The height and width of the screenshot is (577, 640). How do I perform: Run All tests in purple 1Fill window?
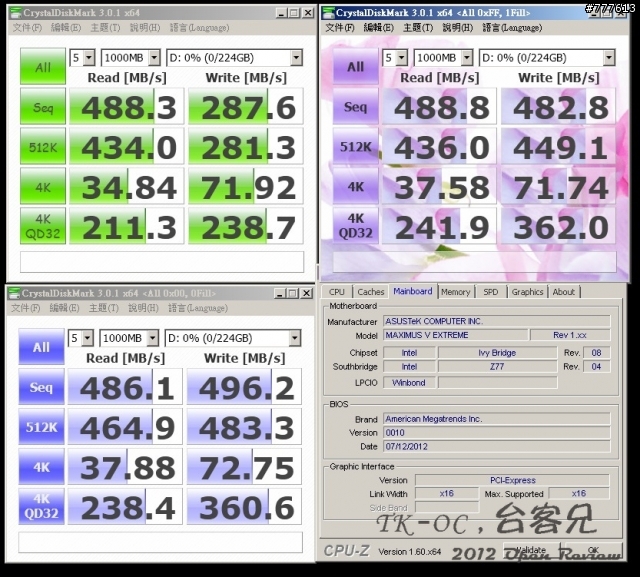point(356,67)
